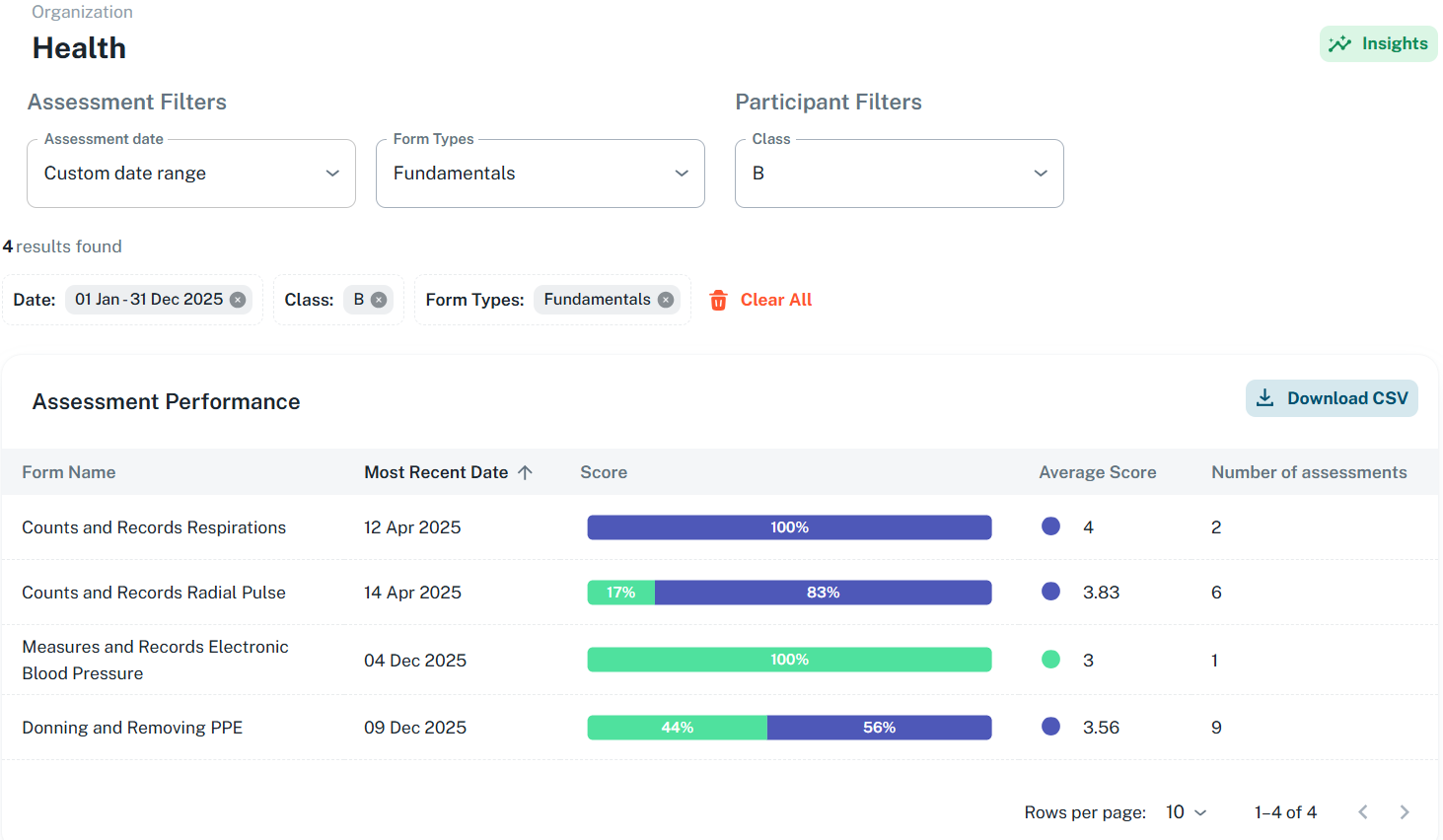Go to next page of results
Screen dimensions: 1443x840
point(1404,812)
